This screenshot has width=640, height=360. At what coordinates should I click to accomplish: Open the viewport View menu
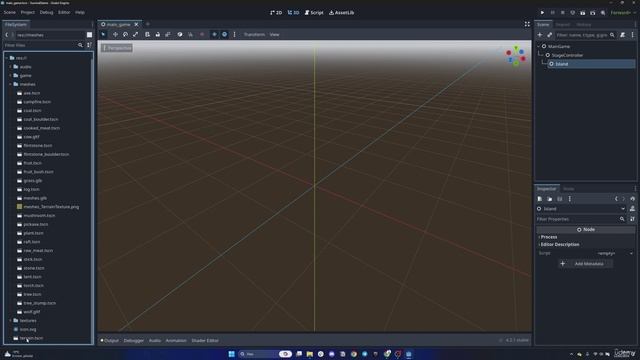[x=274, y=35]
